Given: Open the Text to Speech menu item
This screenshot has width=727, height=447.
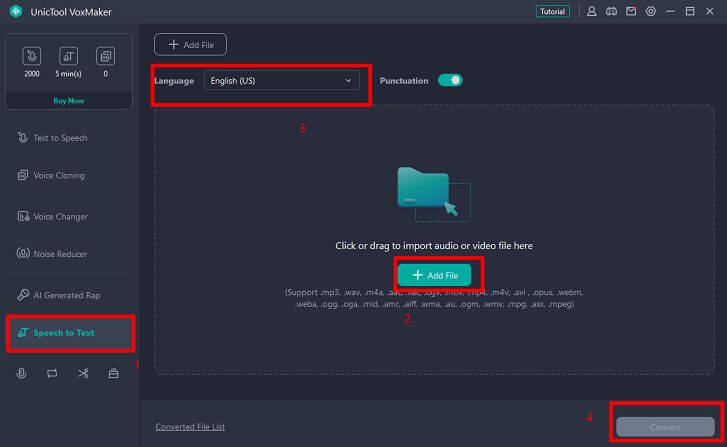Looking at the screenshot, I should pos(70,138).
